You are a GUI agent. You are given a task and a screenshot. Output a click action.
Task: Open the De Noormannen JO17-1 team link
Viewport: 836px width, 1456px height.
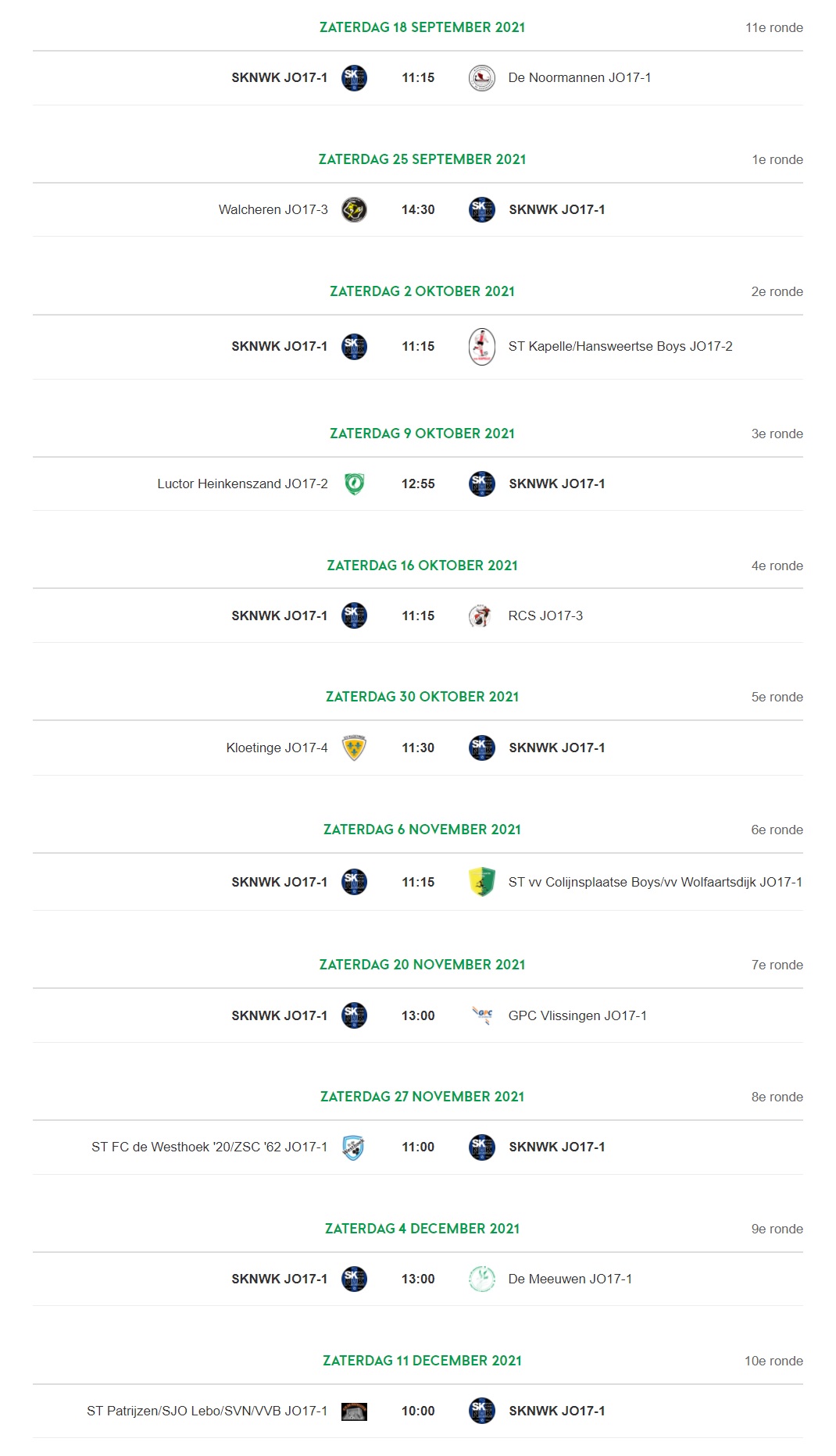[x=580, y=78]
